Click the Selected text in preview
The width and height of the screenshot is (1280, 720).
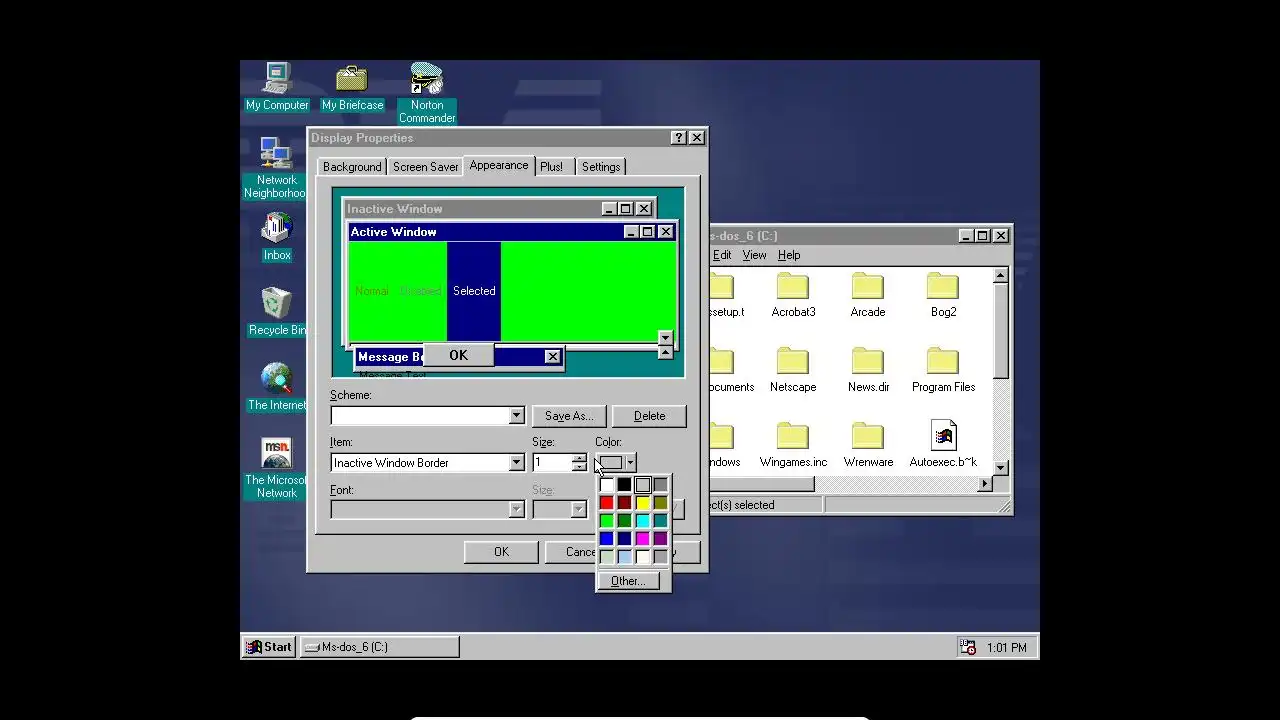pos(474,291)
